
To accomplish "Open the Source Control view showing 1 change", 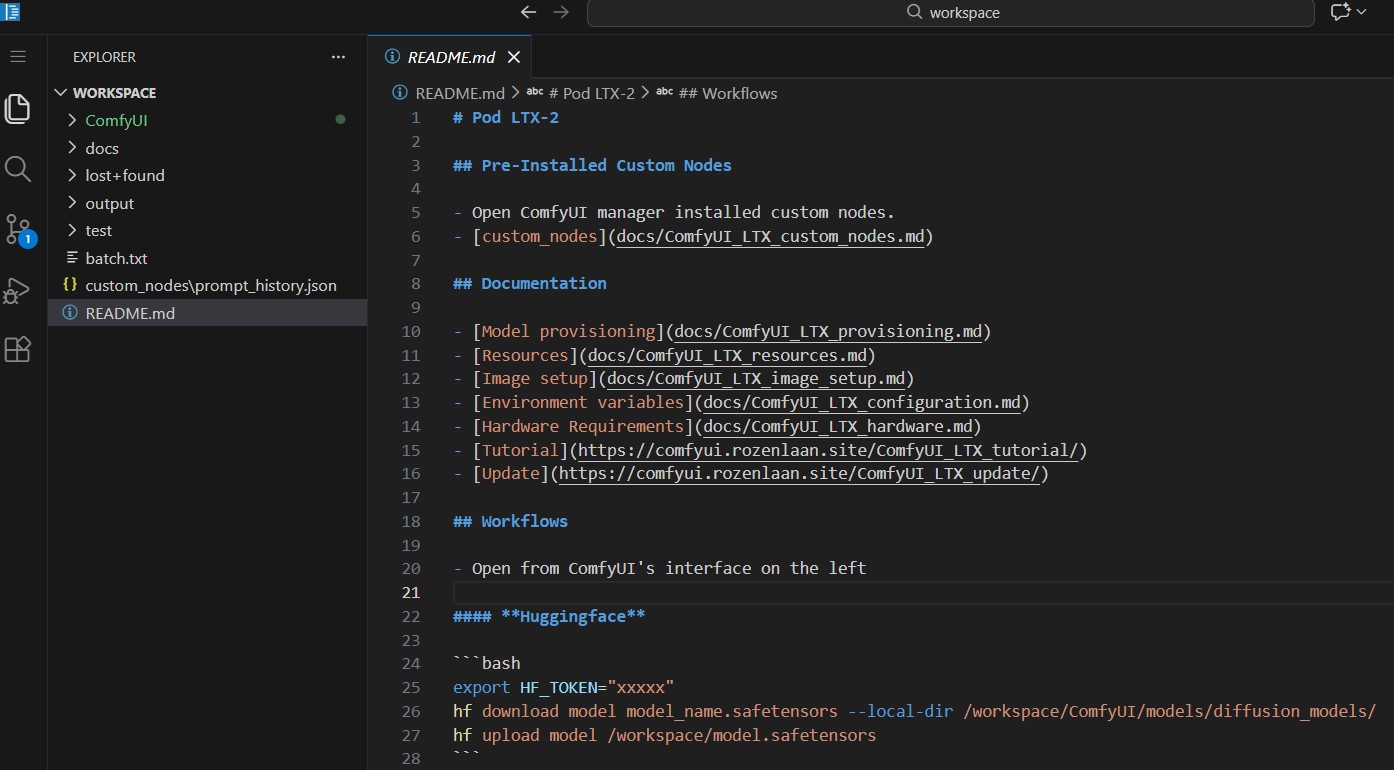I will click(x=17, y=229).
